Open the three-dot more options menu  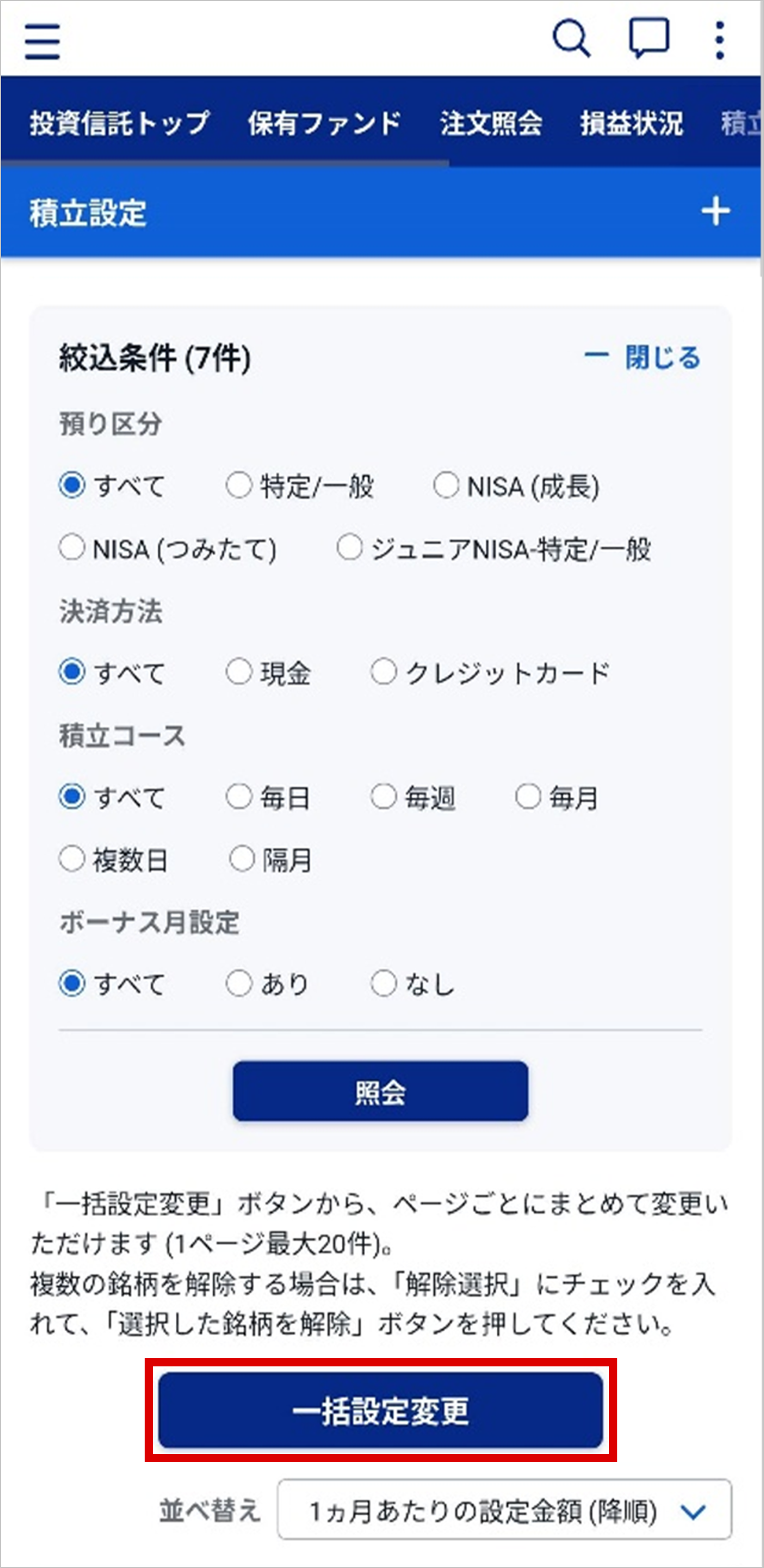720,41
